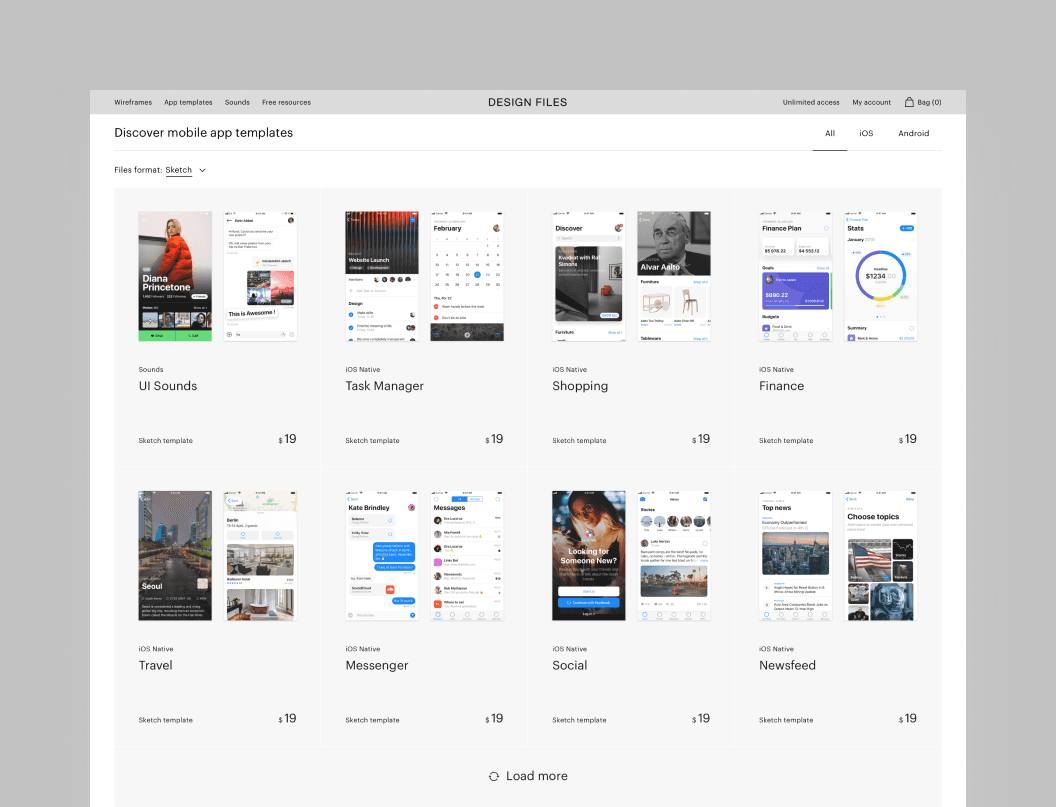The image size is (1056, 807).
Task: Open the Shopping template title
Action: (x=580, y=386)
